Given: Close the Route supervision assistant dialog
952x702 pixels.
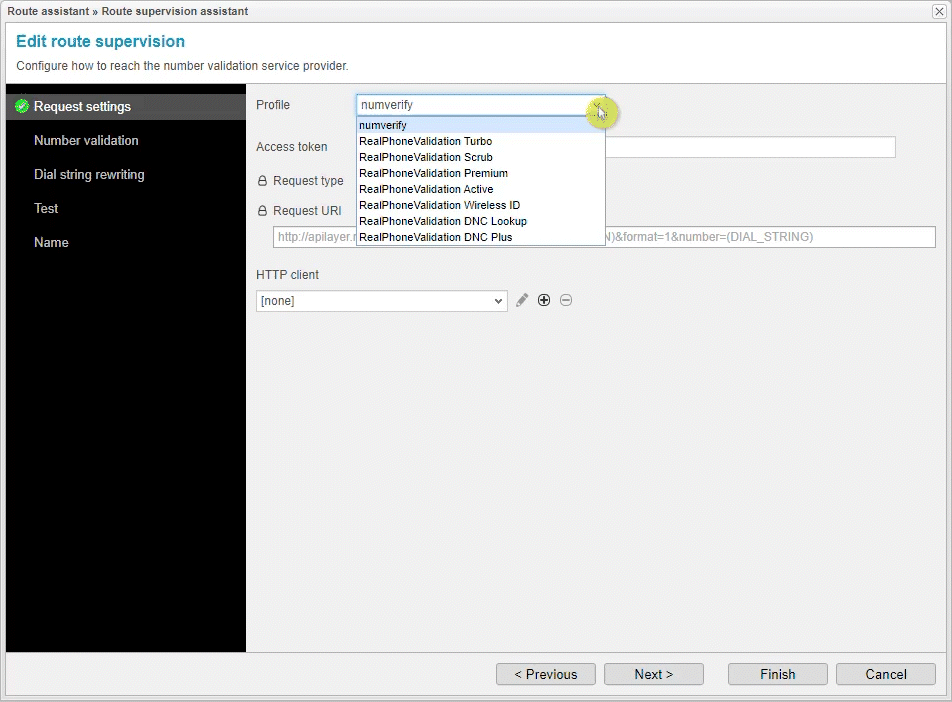Looking at the screenshot, I should click(x=939, y=12).
